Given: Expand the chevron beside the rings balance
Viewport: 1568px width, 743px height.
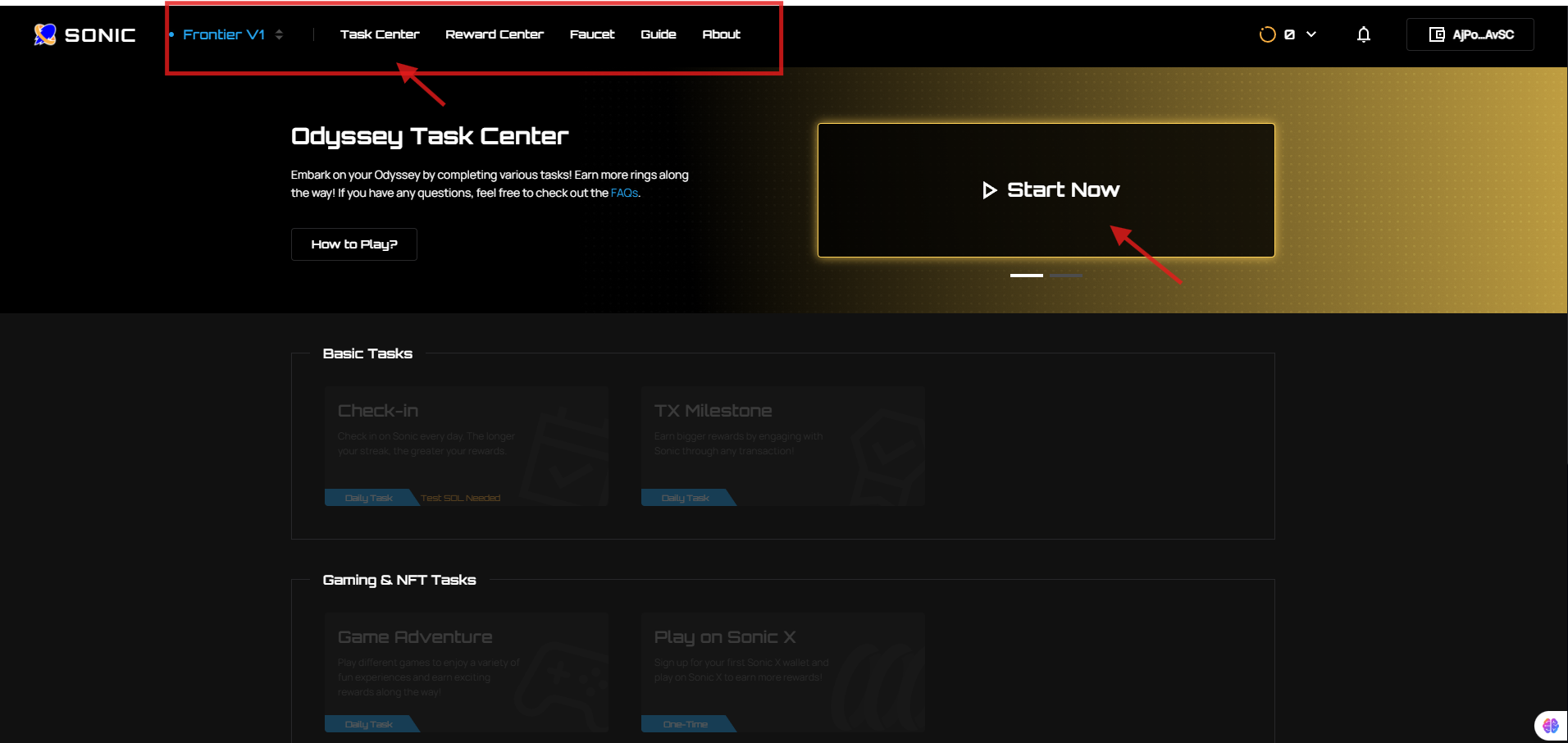Looking at the screenshot, I should point(1311,34).
